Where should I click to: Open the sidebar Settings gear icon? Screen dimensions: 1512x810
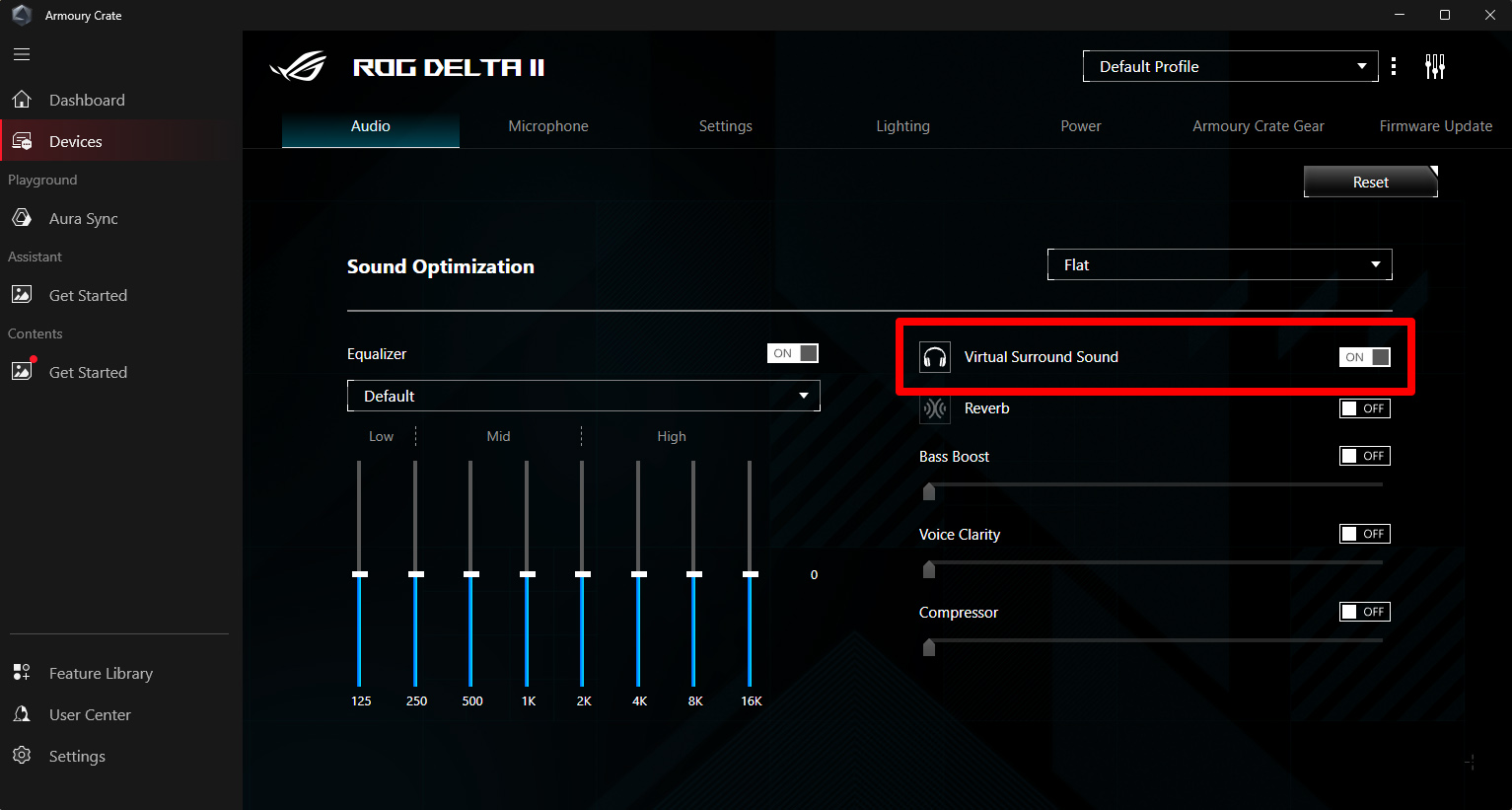22,756
